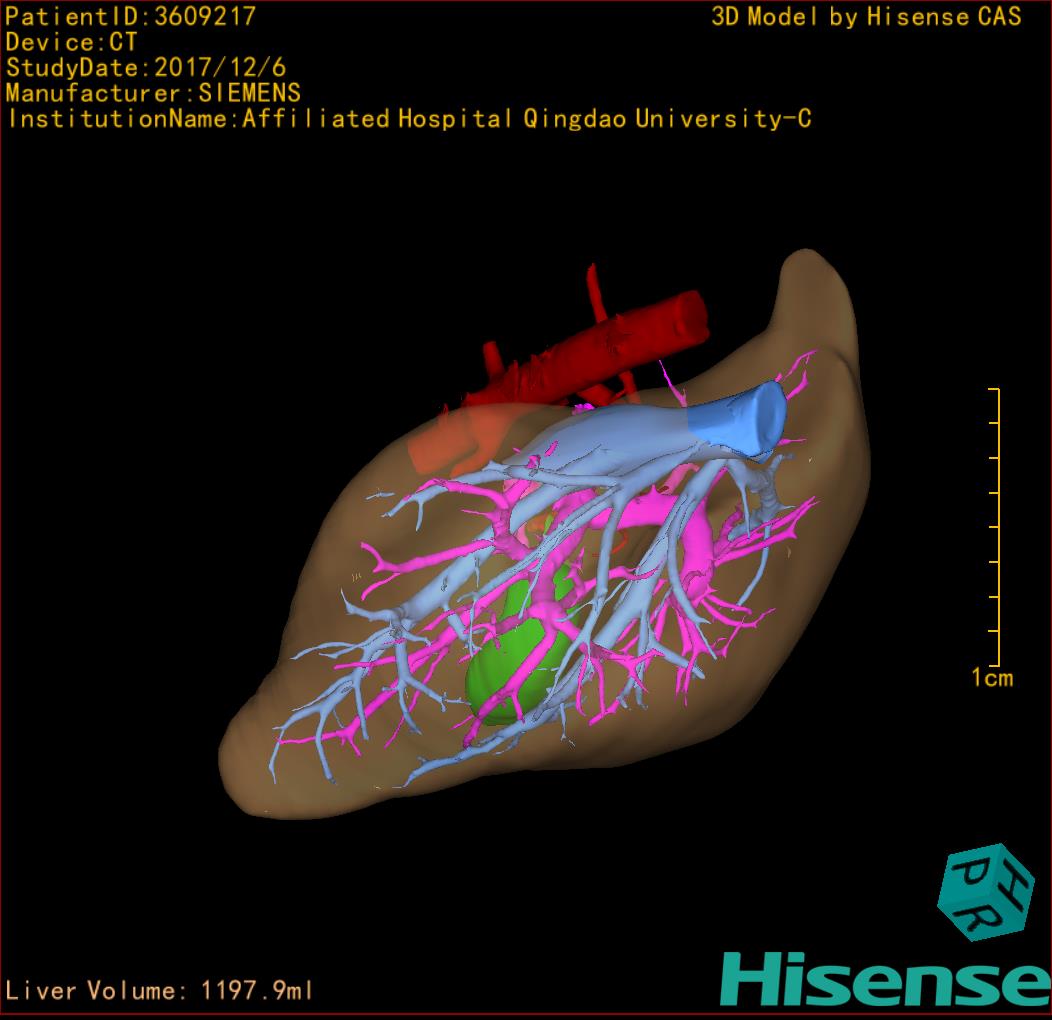Click the Hisense logo
The width and height of the screenshot is (1052, 1020).
pos(886,979)
